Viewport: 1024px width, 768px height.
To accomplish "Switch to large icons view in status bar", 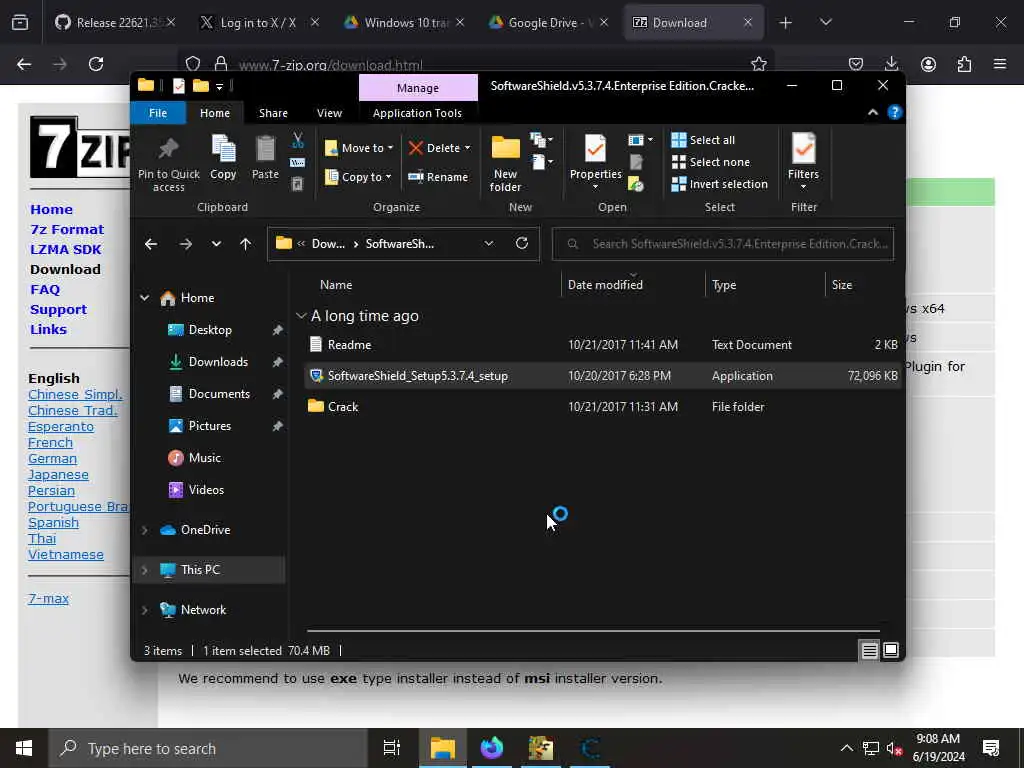I will (x=891, y=650).
